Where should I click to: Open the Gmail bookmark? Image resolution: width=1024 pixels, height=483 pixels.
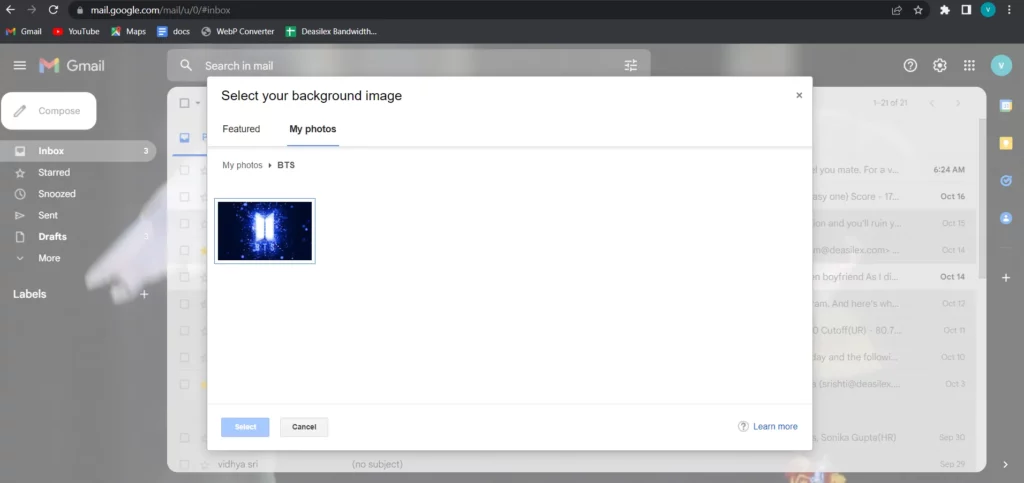pos(24,31)
